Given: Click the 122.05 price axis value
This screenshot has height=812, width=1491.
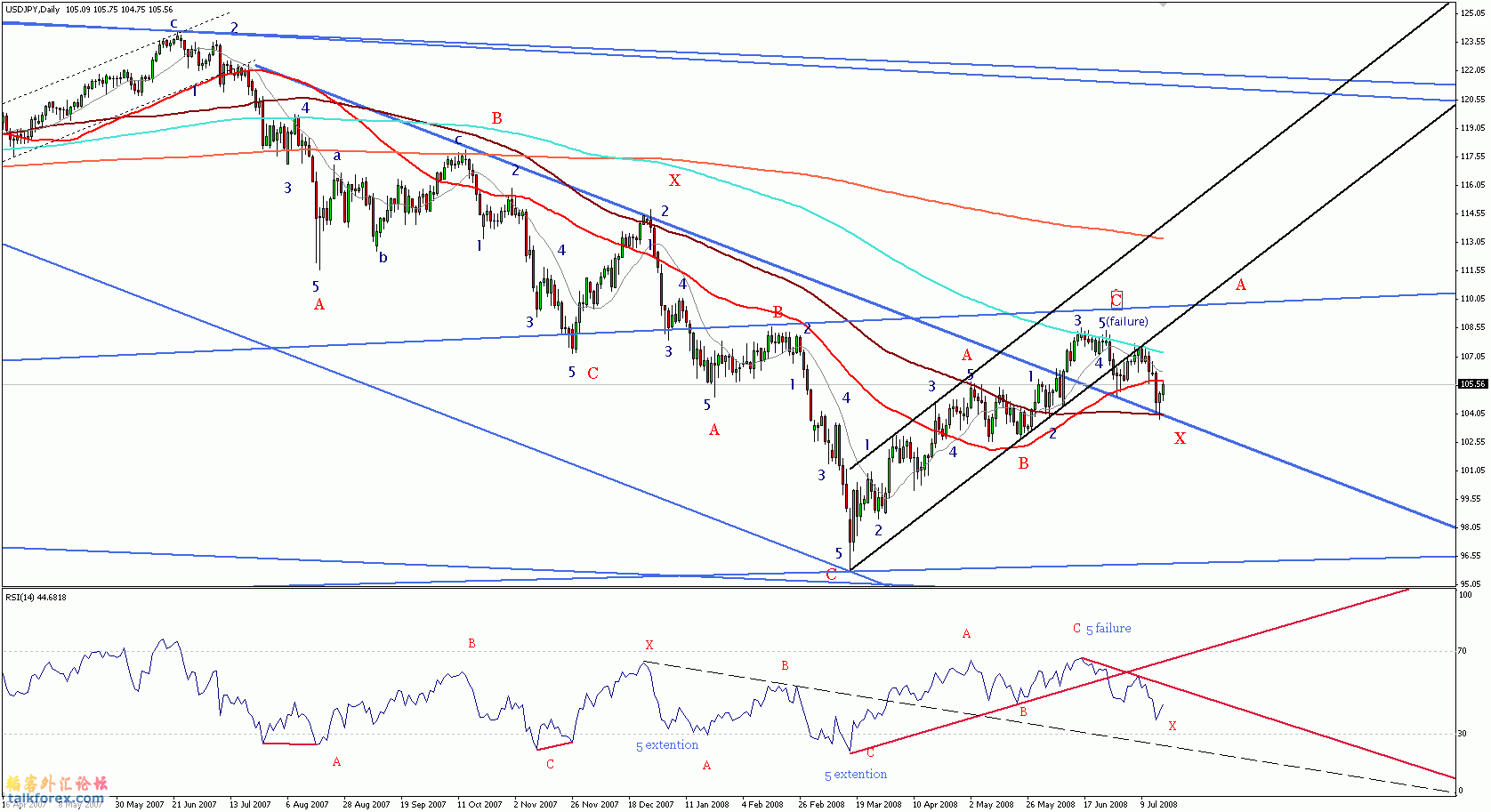Looking at the screenshot, I should [x=1473, y=70].
